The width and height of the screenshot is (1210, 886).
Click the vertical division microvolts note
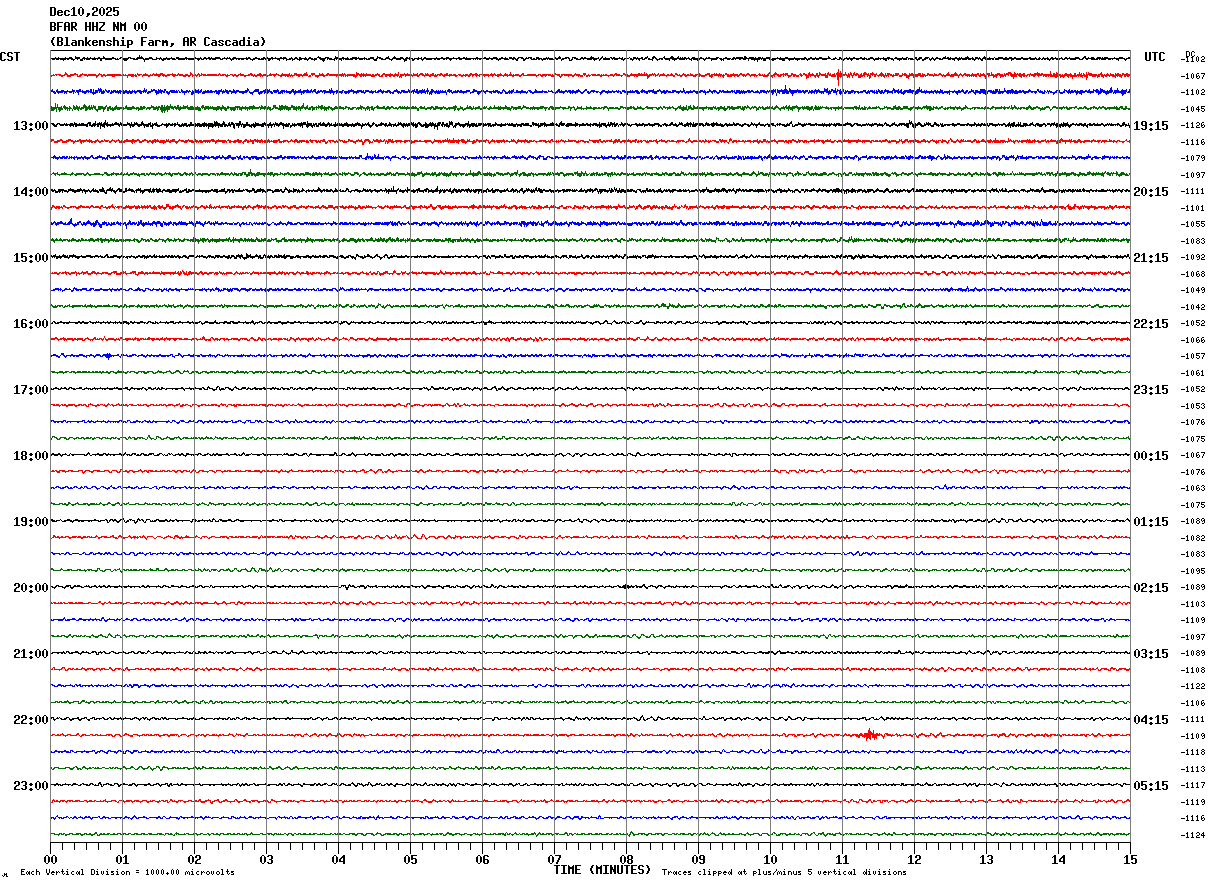point(127,873)
